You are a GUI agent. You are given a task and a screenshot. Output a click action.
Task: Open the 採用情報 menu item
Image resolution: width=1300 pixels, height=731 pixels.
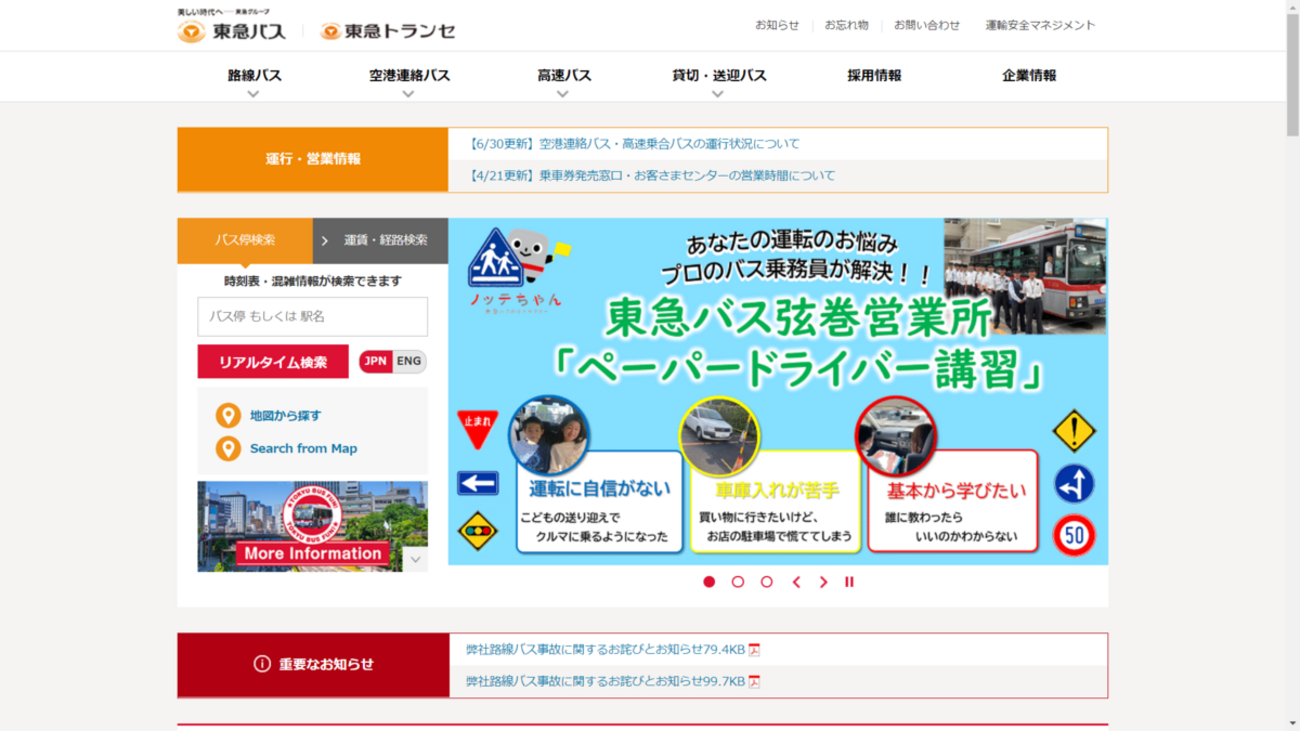(874, 75)
